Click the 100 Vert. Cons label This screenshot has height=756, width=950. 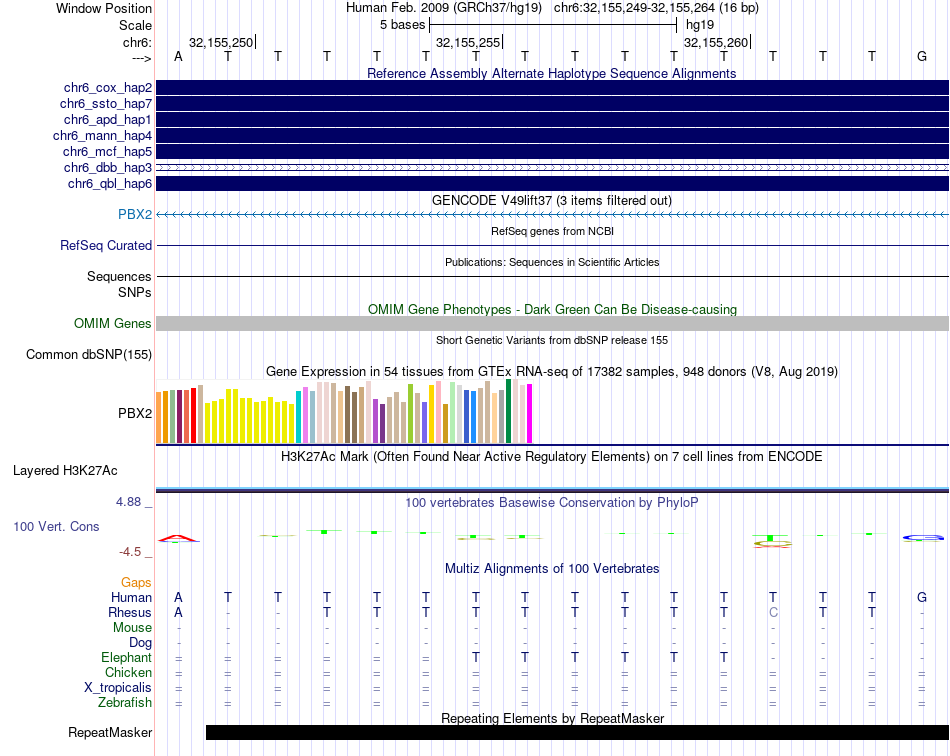56,526
